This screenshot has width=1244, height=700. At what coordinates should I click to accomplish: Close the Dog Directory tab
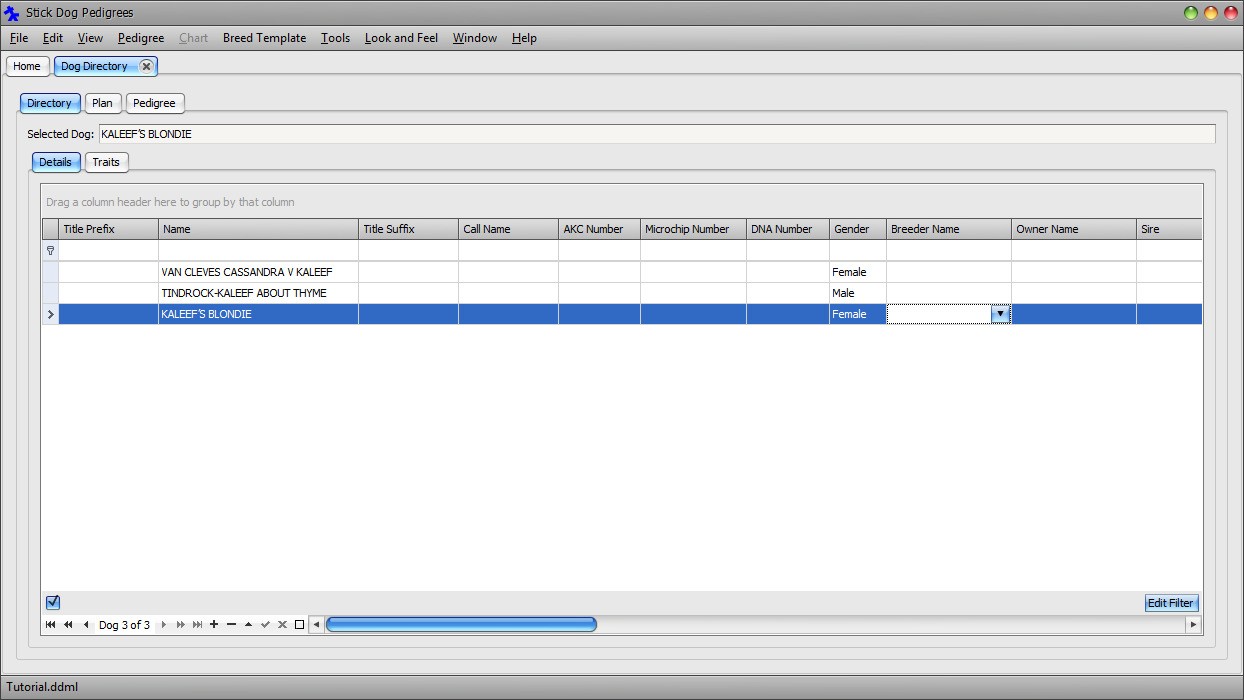point(147,66)
